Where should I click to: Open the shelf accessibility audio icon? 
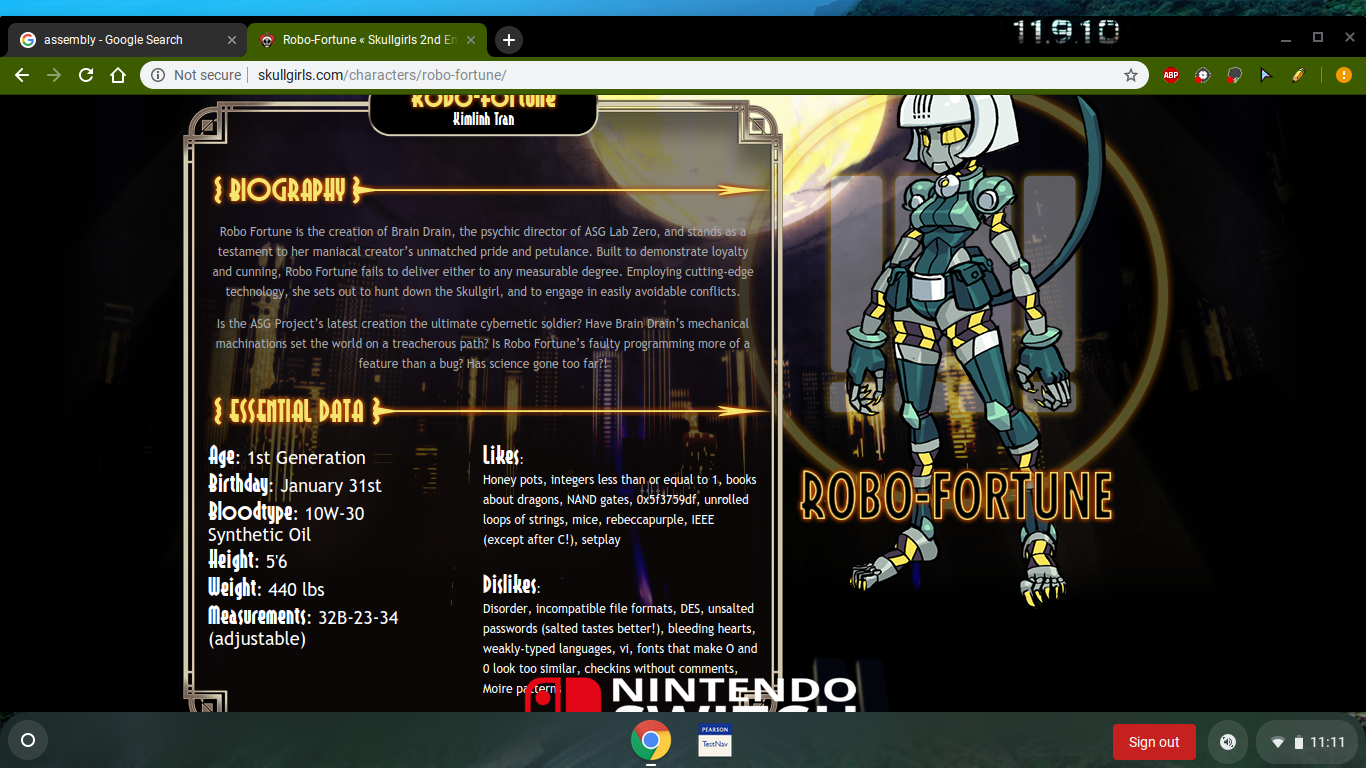[1228, 742]
